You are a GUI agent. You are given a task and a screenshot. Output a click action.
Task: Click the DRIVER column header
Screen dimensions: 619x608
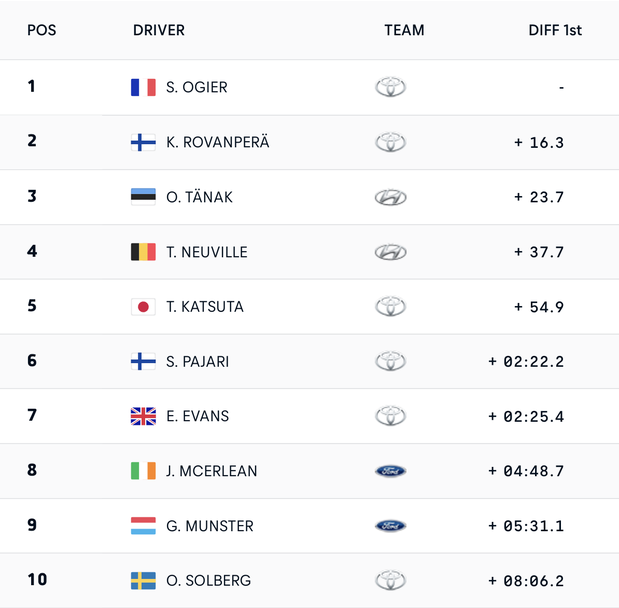click(158, 30)
